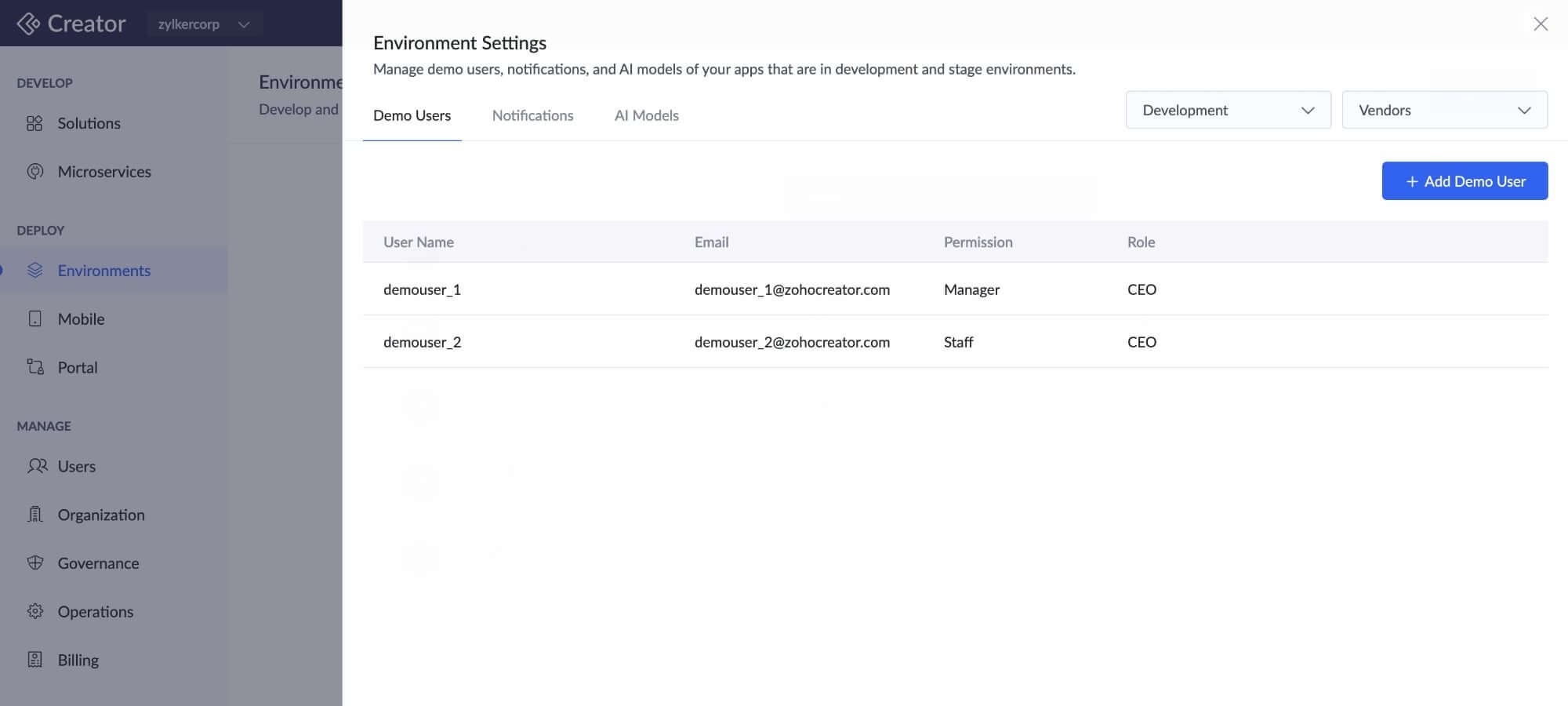
Task: Click the Organization building icon
Action: [x=34, y=515]
